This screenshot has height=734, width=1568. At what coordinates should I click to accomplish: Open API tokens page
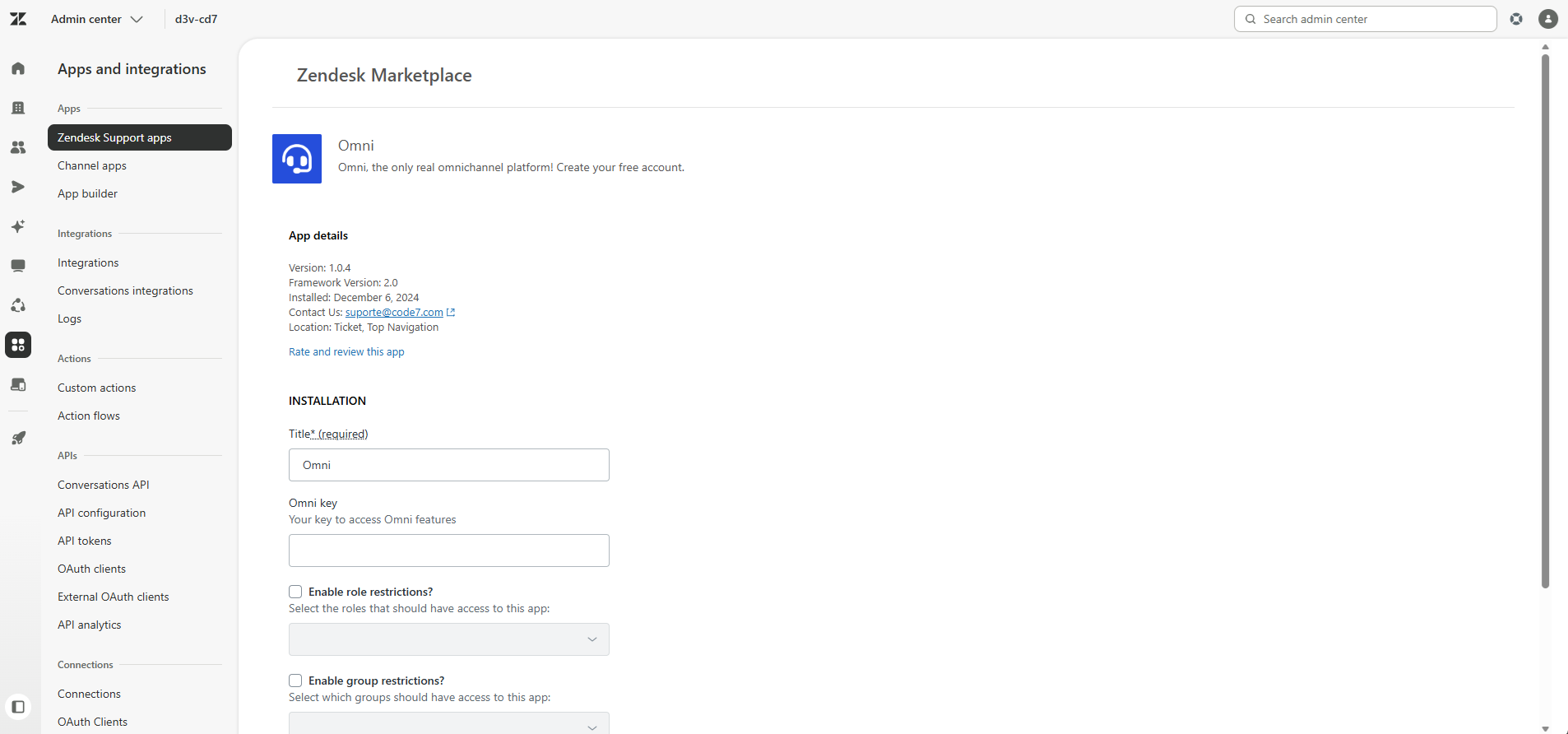[84, 541]
